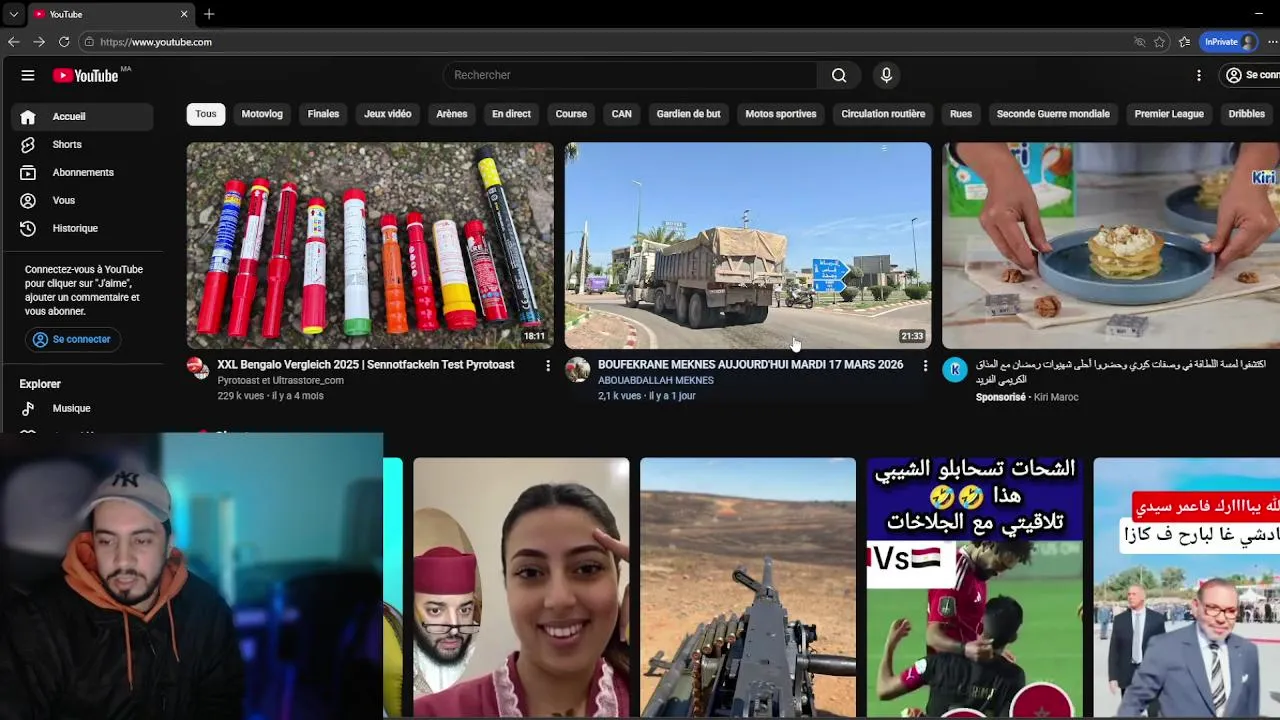Open the tab actions dropdown arrow
Screen dimensions: 1280x720
[13, 14]
